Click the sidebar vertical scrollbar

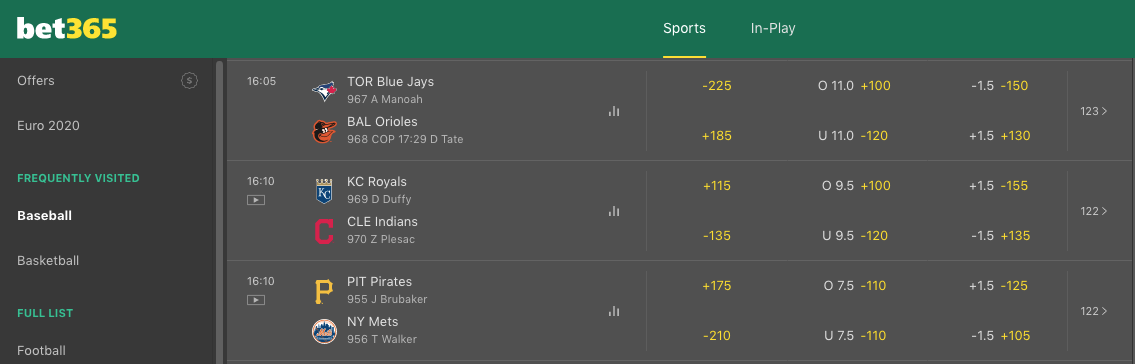[x=219, y=212]
